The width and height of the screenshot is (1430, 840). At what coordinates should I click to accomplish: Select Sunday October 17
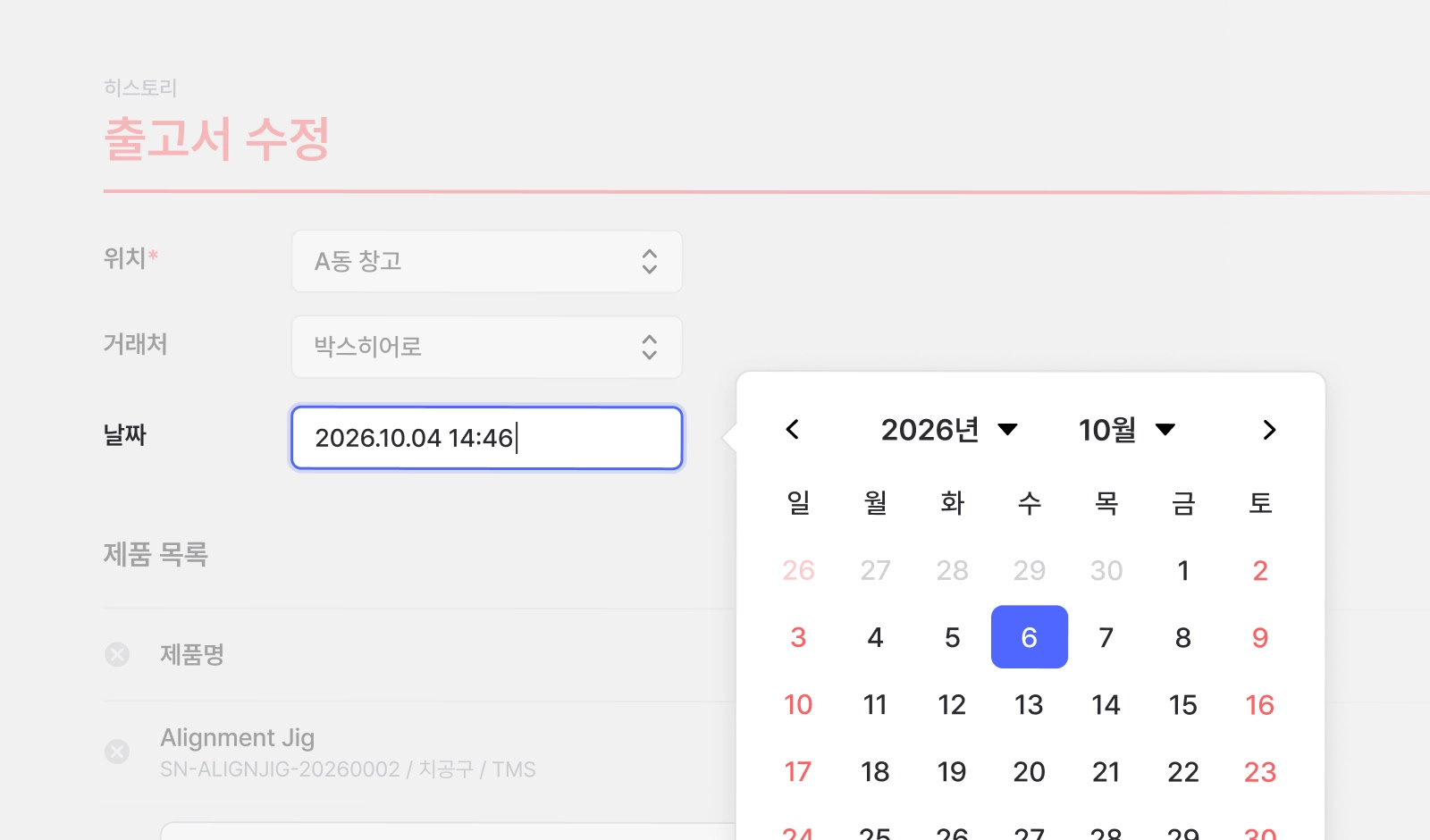pos(798,772)
